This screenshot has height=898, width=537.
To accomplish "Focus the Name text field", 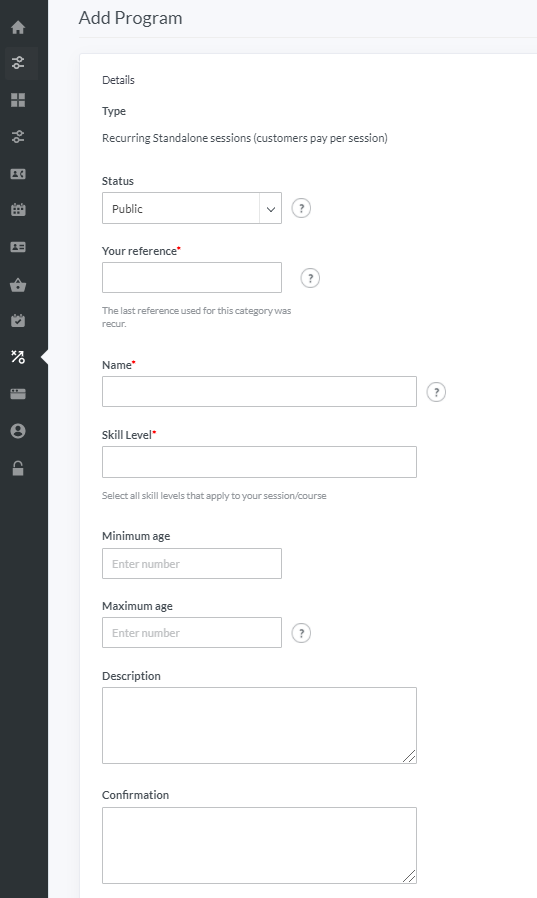I will tap(259, 392).
